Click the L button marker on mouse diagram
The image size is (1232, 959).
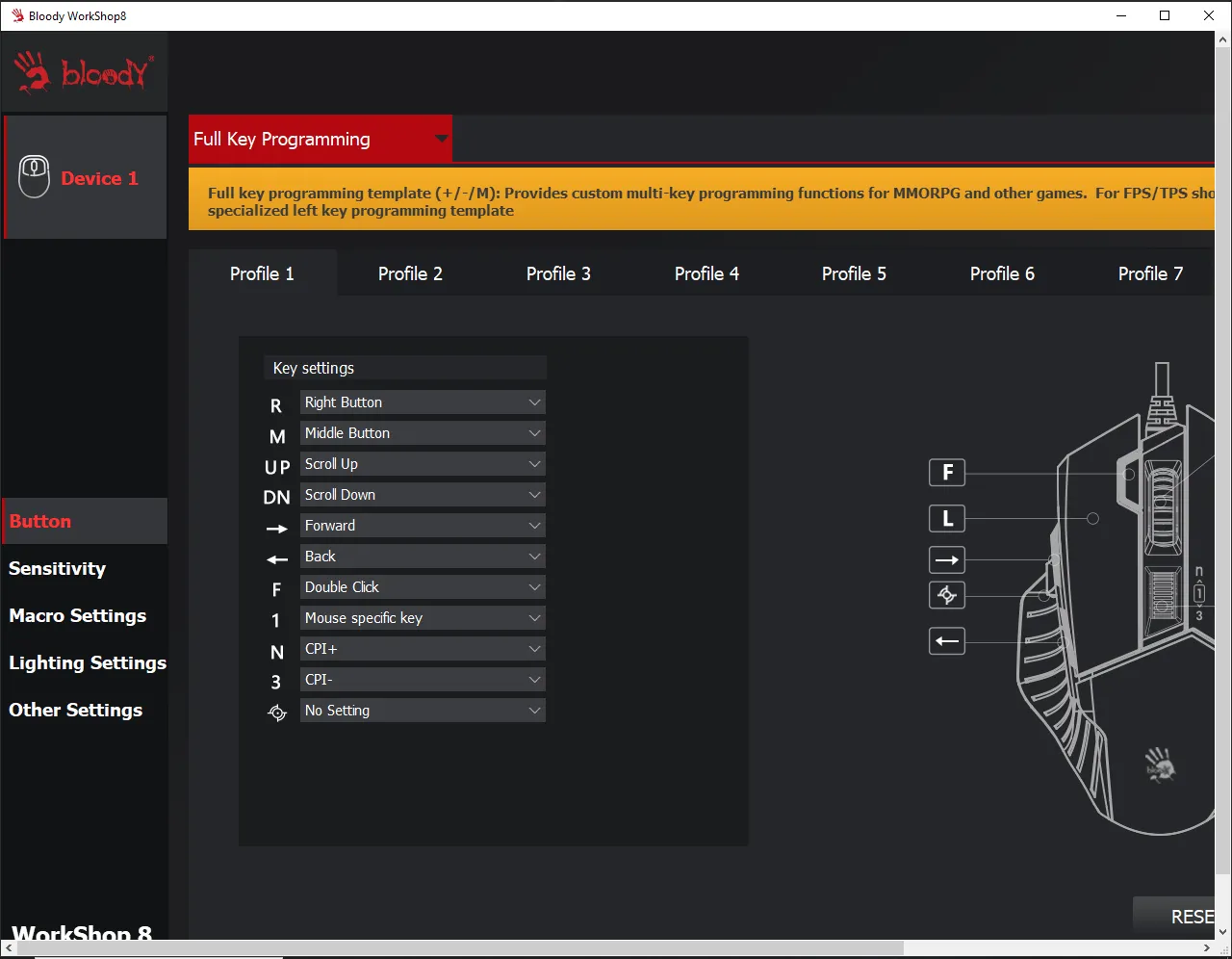947,519
